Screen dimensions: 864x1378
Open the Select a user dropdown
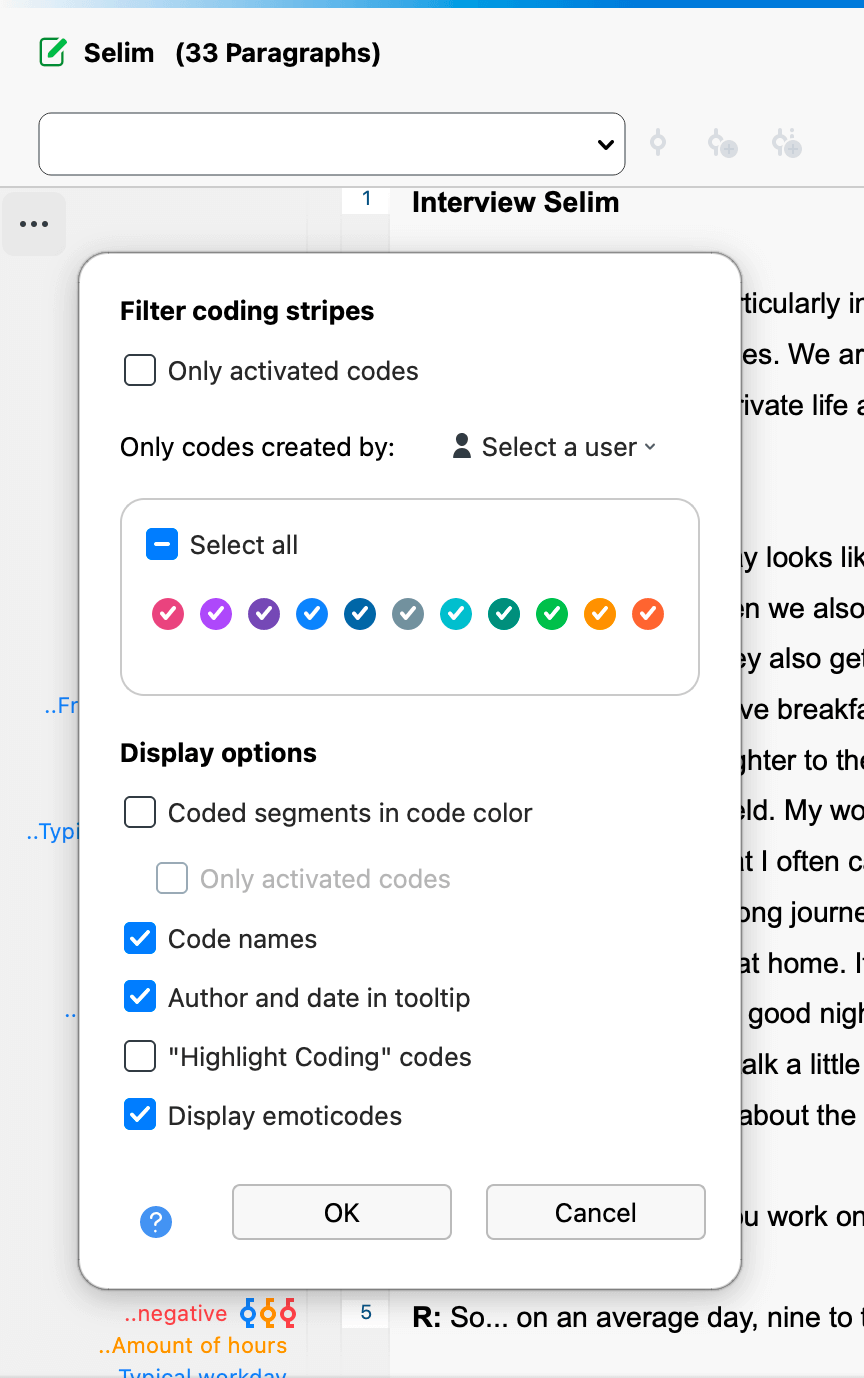565,447
